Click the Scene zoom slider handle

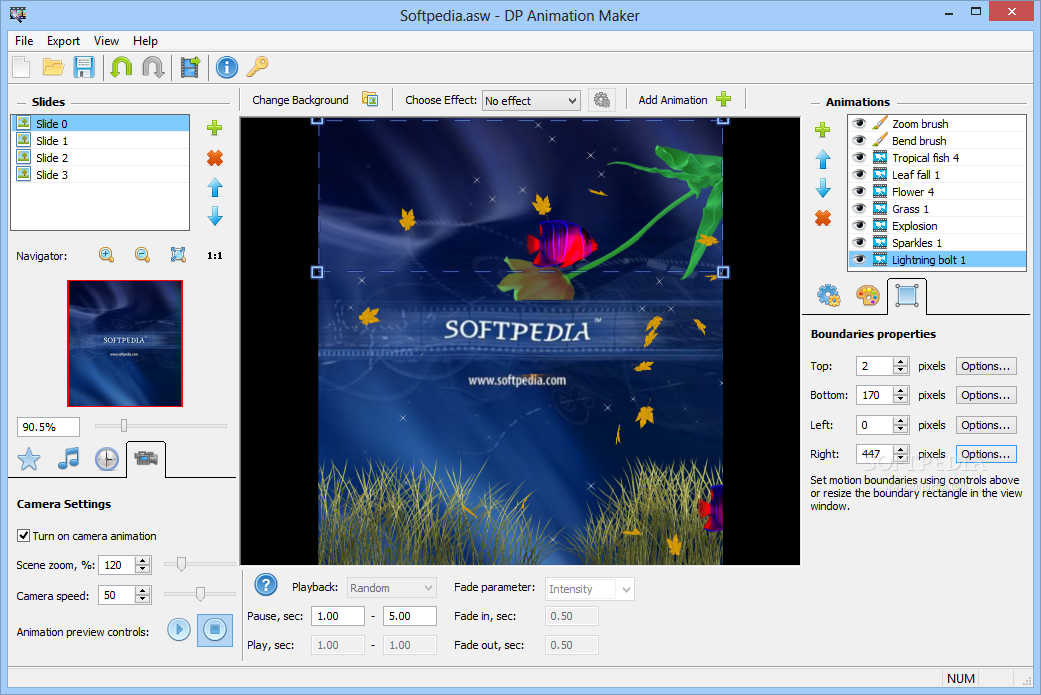tap(181, 564)
